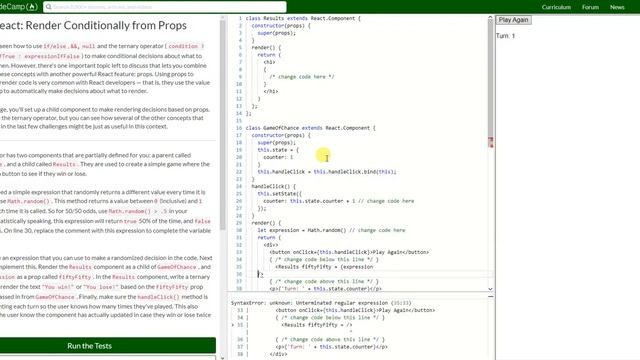This screenshot has height=360, width=640.
Task: Click 'counter: 1' on line 20
Action: click(278, 157)
